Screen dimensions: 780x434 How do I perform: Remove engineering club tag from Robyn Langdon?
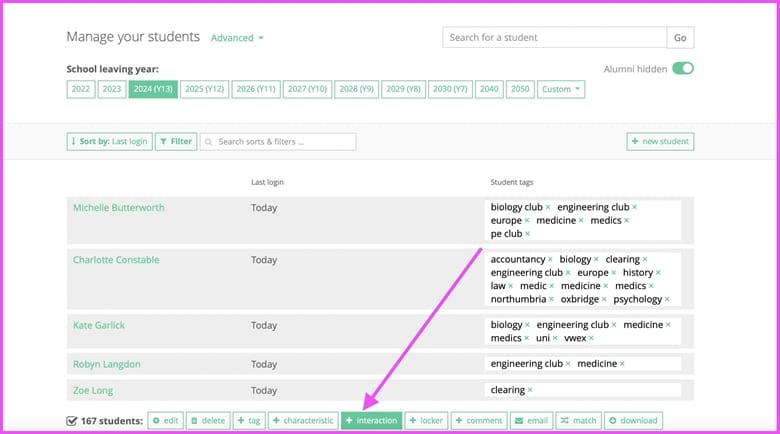568,364
